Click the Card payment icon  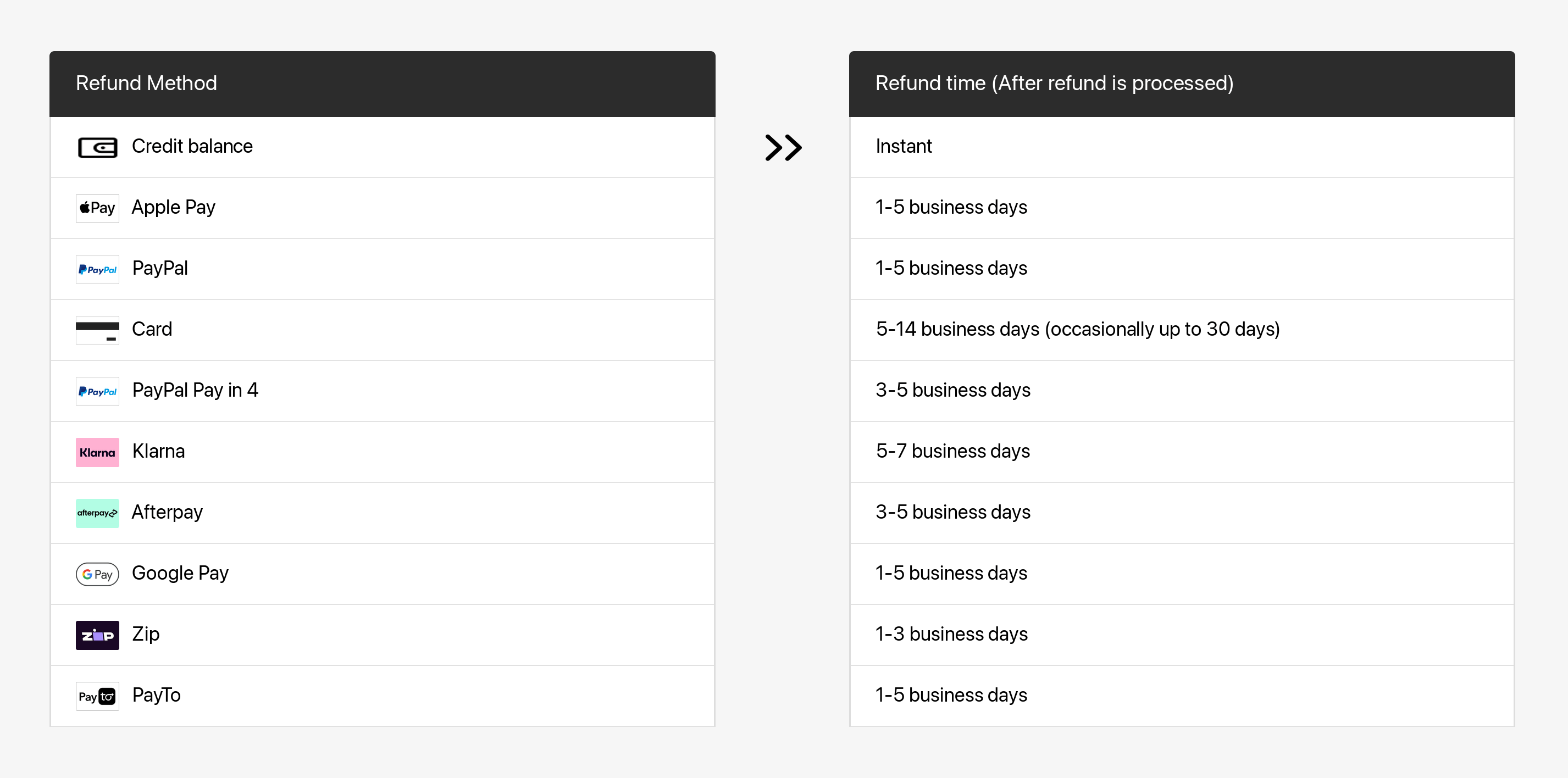(x=97, y=330)
